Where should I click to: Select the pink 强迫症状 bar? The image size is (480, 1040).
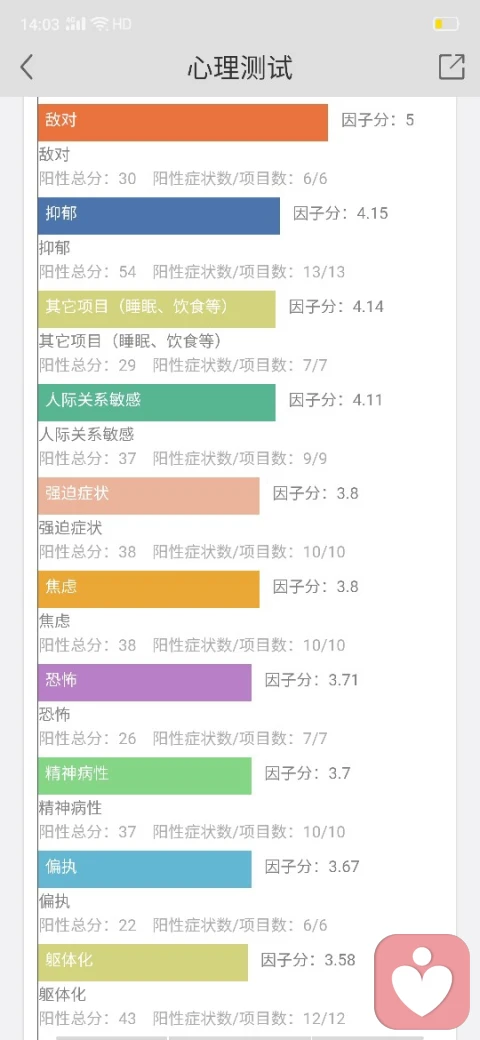tap(149, 495)
